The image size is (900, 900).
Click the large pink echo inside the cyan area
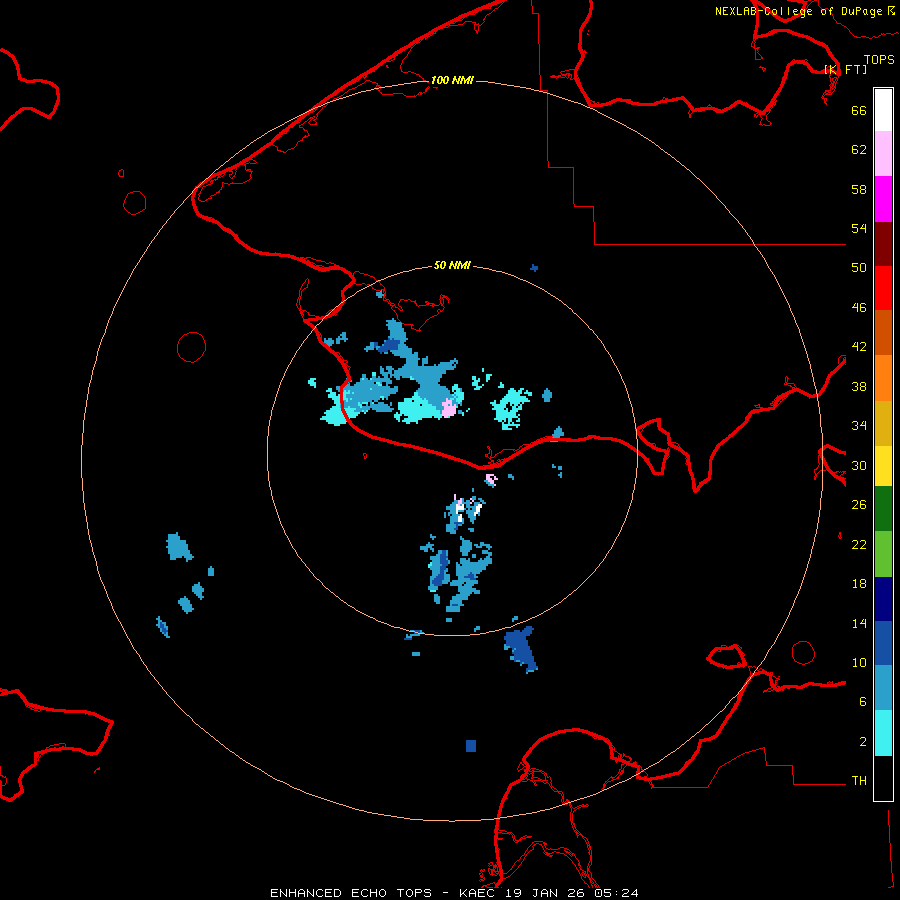coord(448,408)
